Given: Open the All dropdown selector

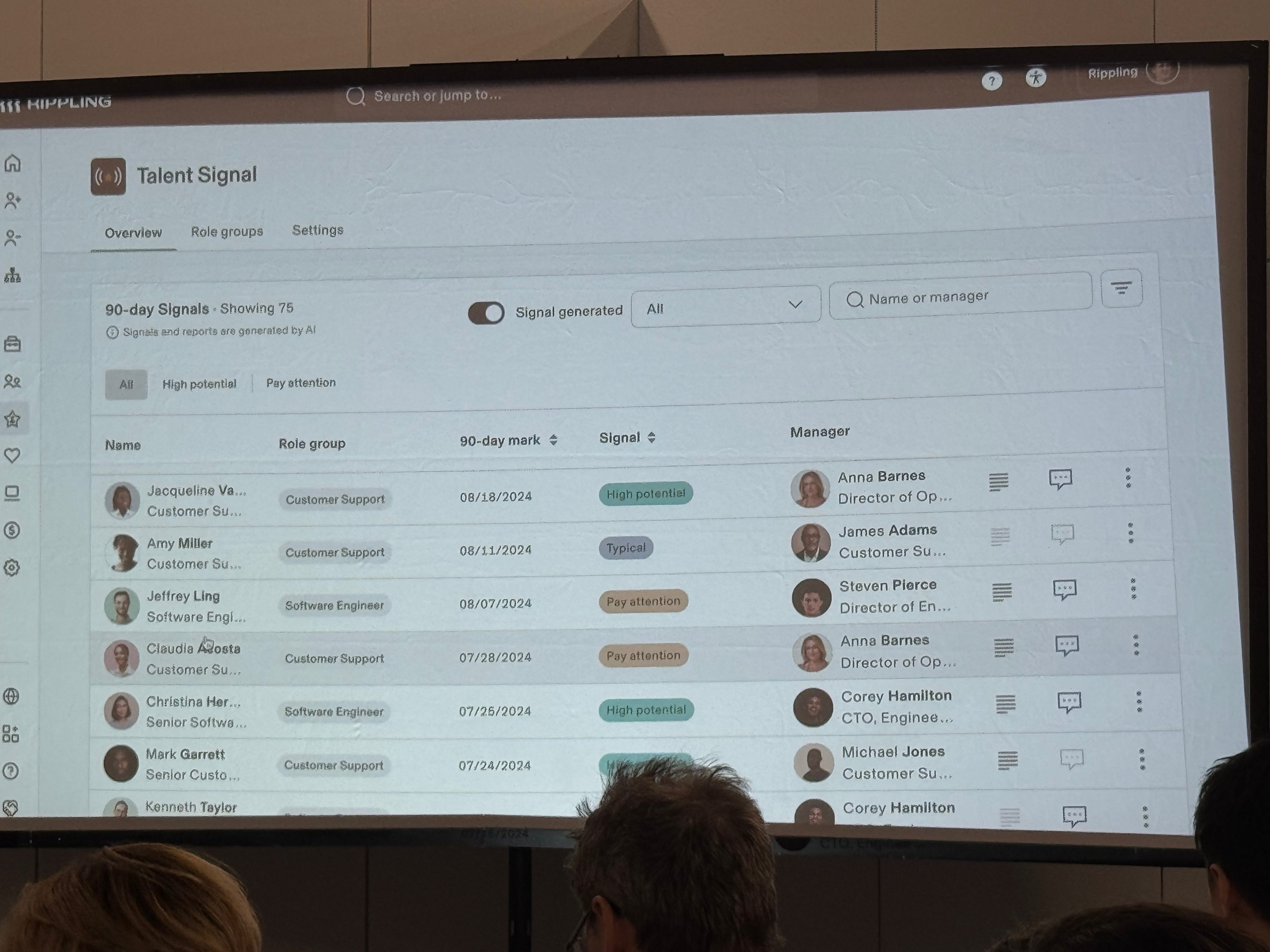Looking at the screenshot, I should point(725,308).
